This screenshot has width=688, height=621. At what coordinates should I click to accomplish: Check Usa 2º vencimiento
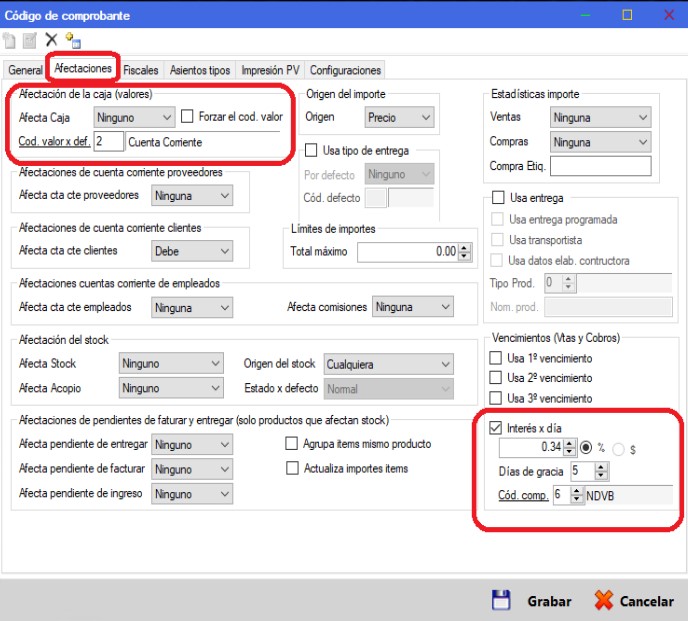click(495, 377)
